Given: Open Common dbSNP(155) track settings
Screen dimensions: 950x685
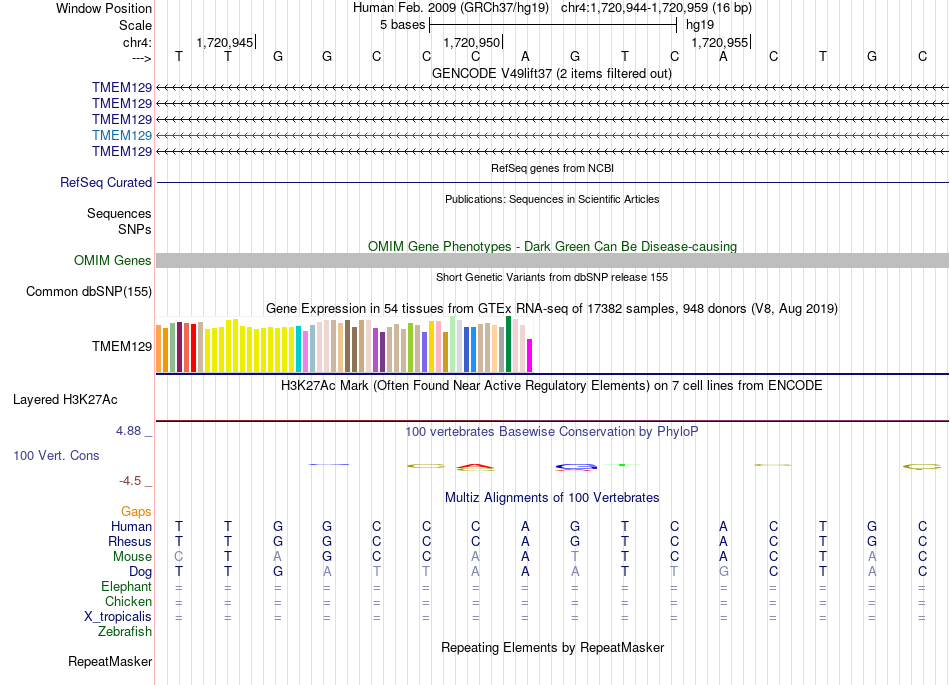Looking at the screenshot, I should coord(89,291).
